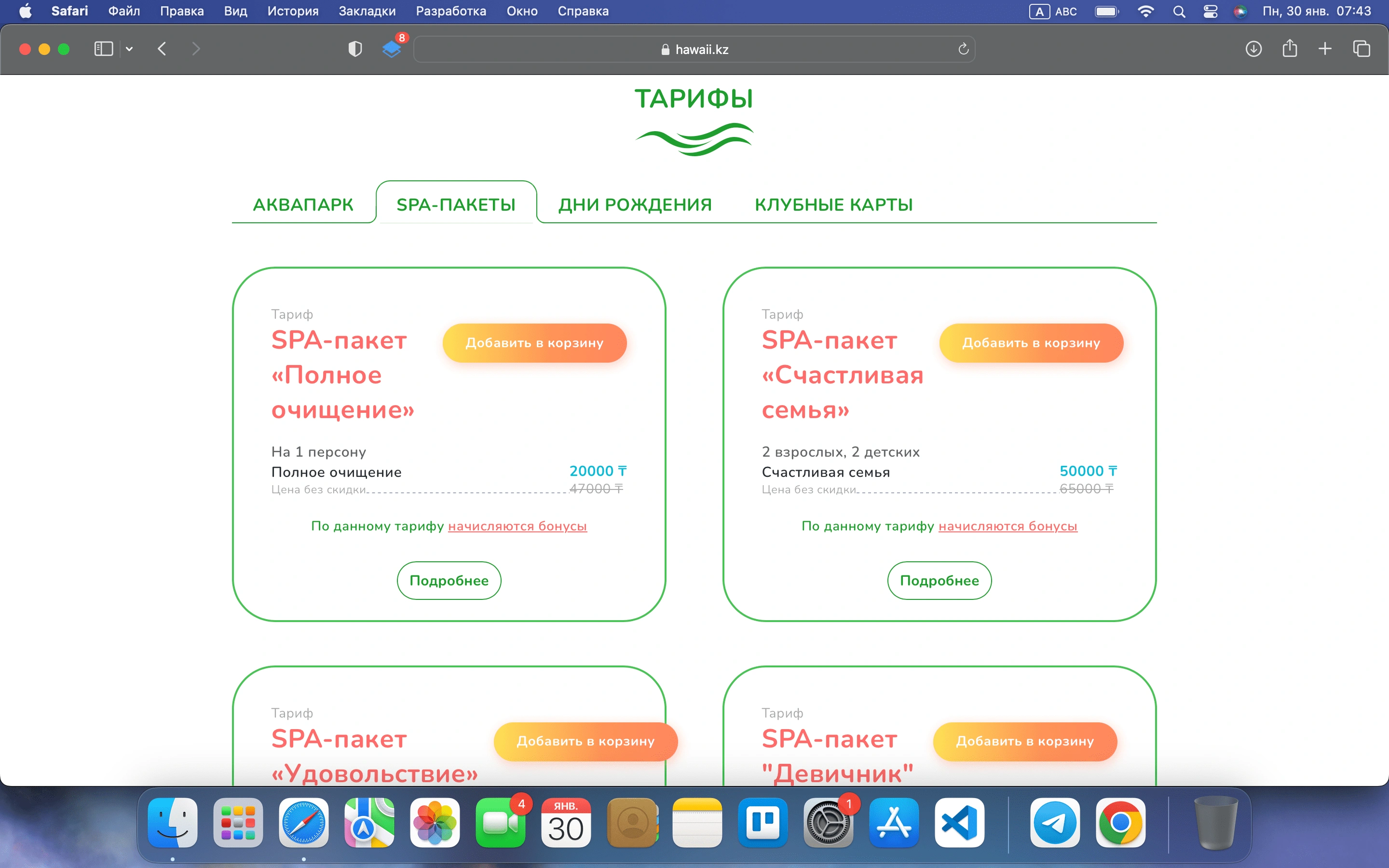The image size is (1389, 868).
Task: Show Safari downloads
Action: pyautogui.click(x=1253, y=49)
